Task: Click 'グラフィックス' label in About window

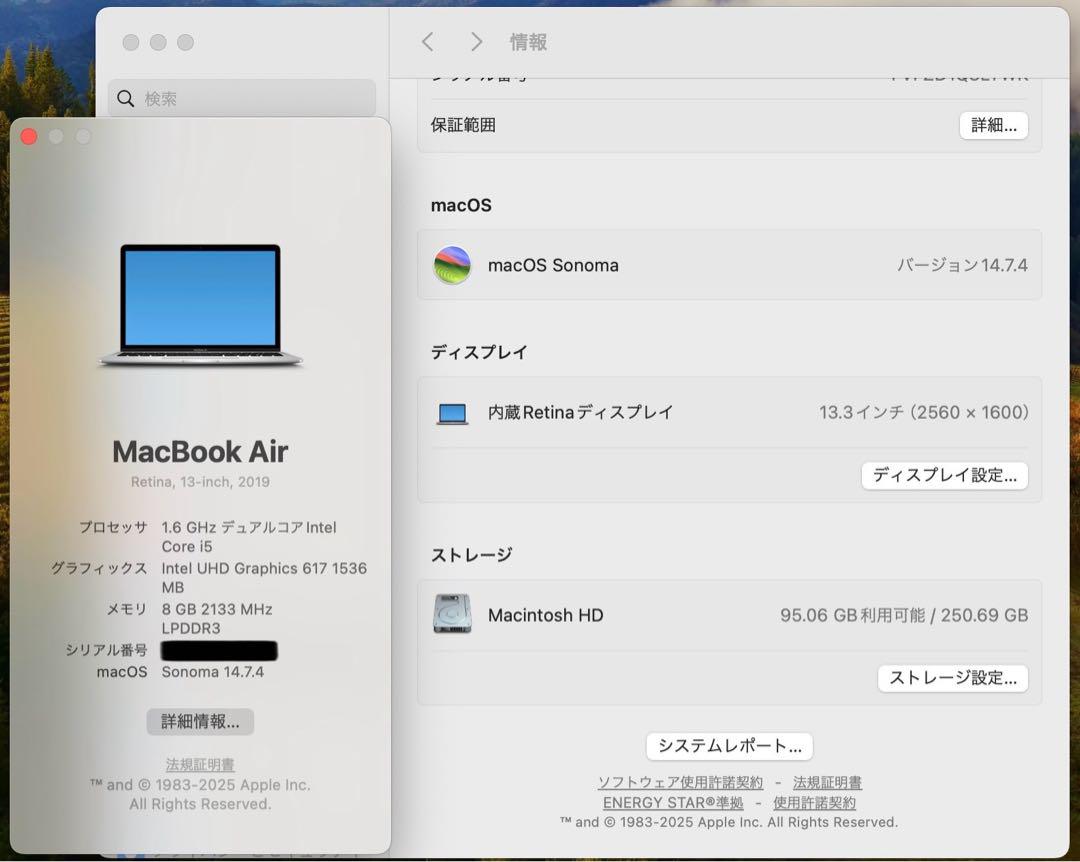Action: 99,568
